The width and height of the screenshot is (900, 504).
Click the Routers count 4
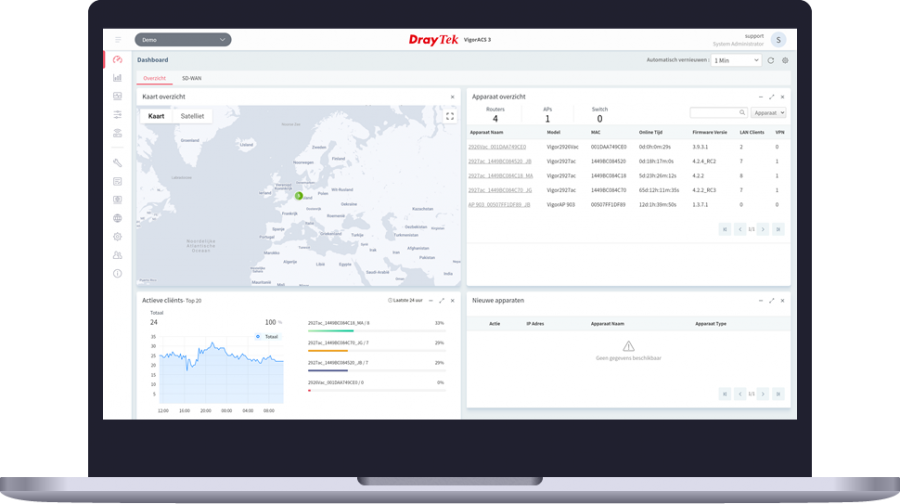(x=495, y=119)
